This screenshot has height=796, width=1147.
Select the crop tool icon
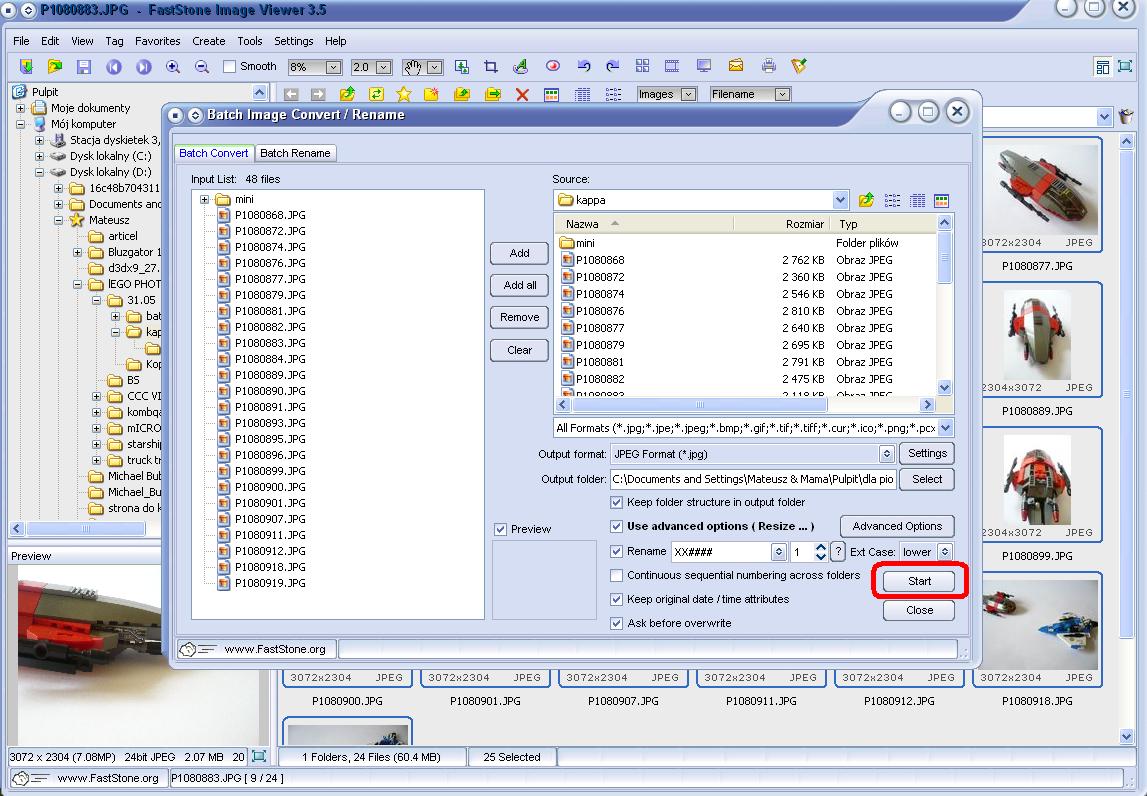(491, 67)
